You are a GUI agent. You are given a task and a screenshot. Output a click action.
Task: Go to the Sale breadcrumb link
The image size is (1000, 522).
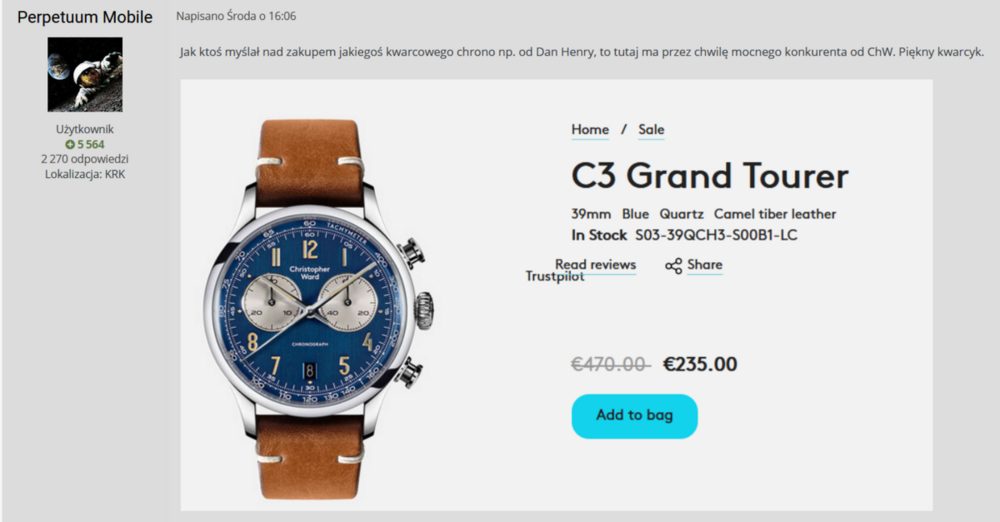[x=651, y=130]
